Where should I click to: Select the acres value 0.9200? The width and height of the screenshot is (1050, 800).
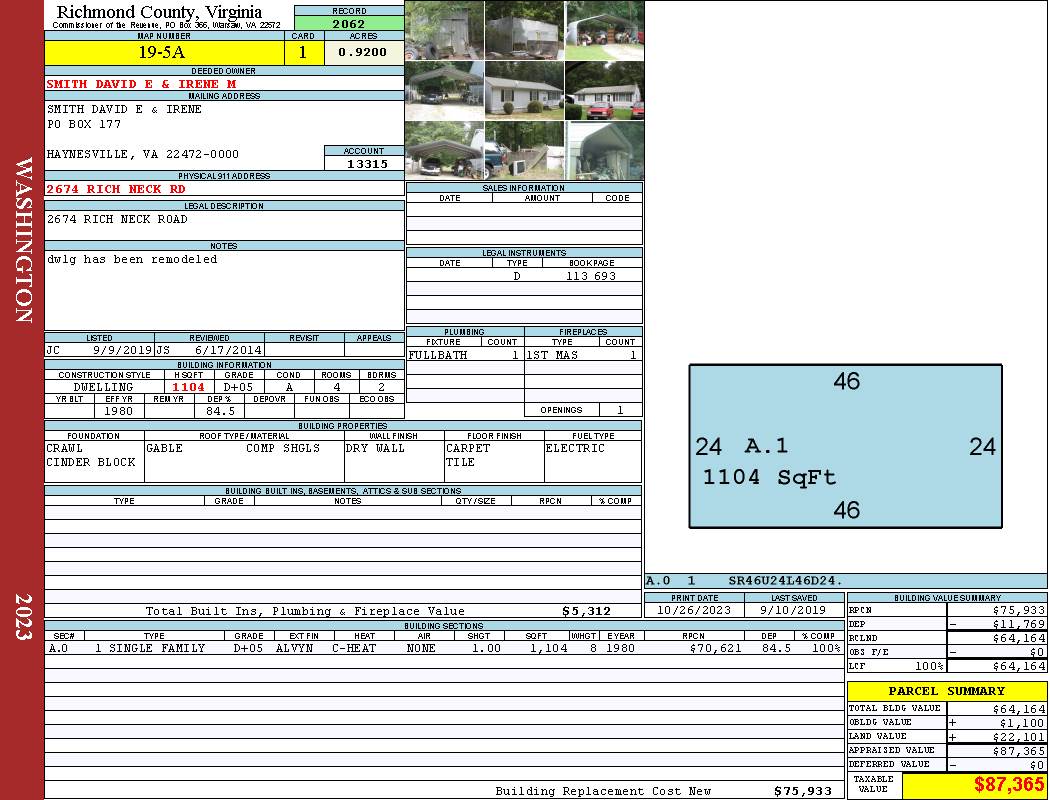point(362,52)
